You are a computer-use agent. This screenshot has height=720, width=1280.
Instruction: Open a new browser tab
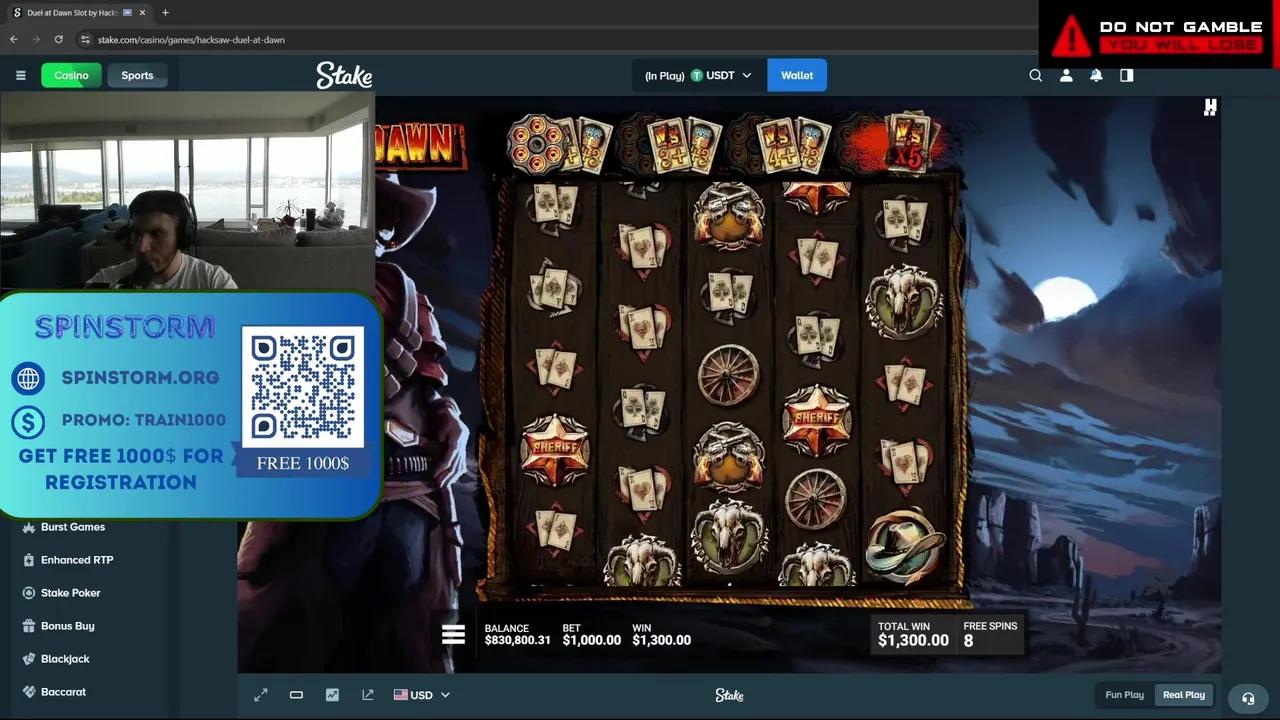(x=165, y=13)
